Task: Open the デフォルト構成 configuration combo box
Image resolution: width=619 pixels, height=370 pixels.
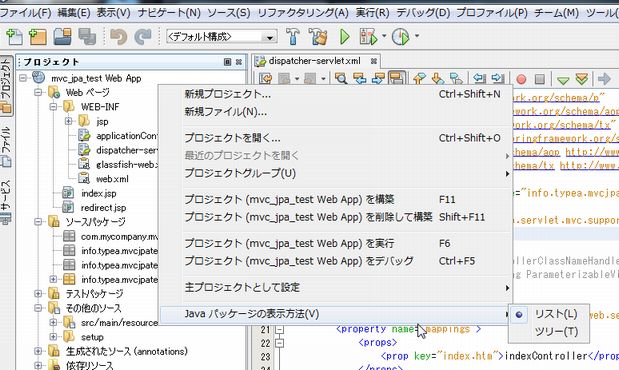Action: point(221,37)
